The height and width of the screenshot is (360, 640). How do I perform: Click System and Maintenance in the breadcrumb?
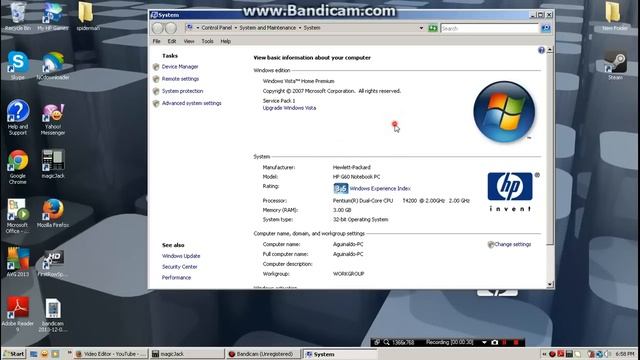(x=267, y=28)
